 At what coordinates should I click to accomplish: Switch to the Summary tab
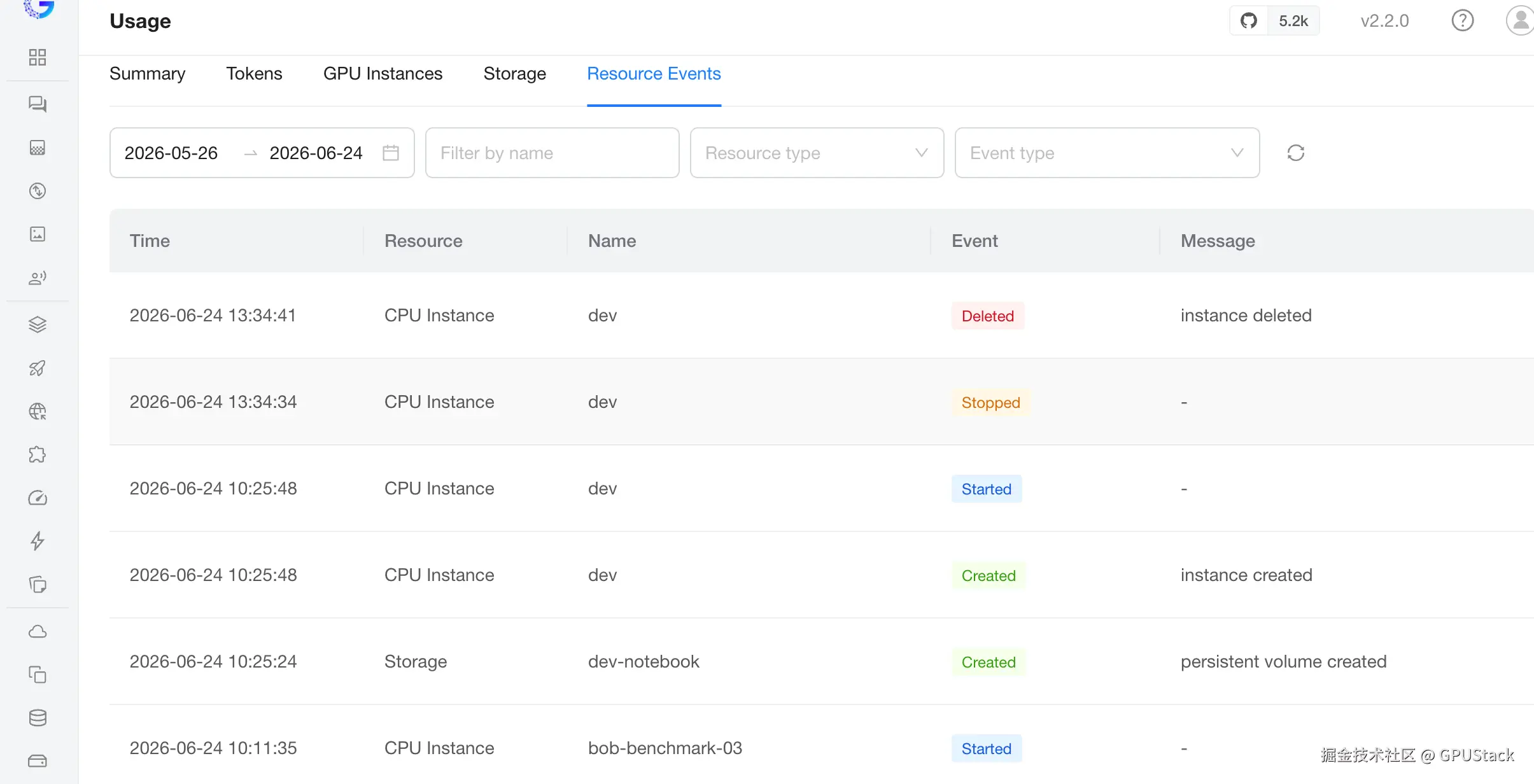coord(147,74)
